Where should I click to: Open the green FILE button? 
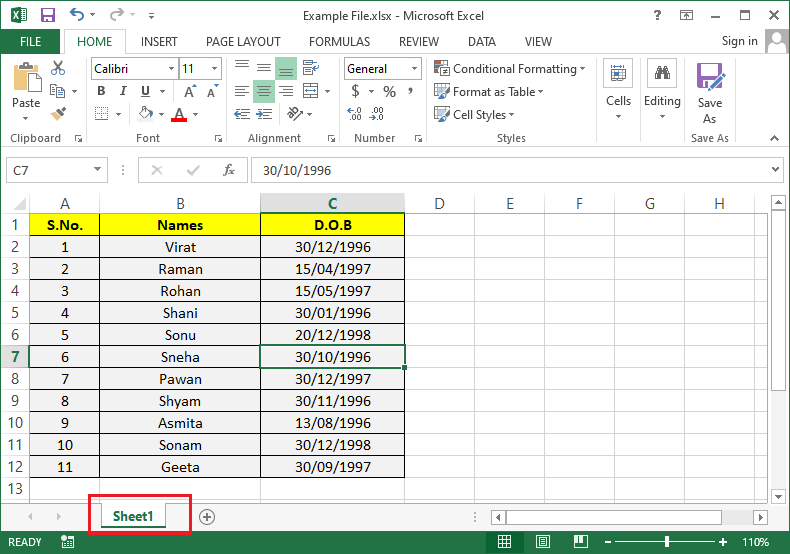click(x=30, y=42)
